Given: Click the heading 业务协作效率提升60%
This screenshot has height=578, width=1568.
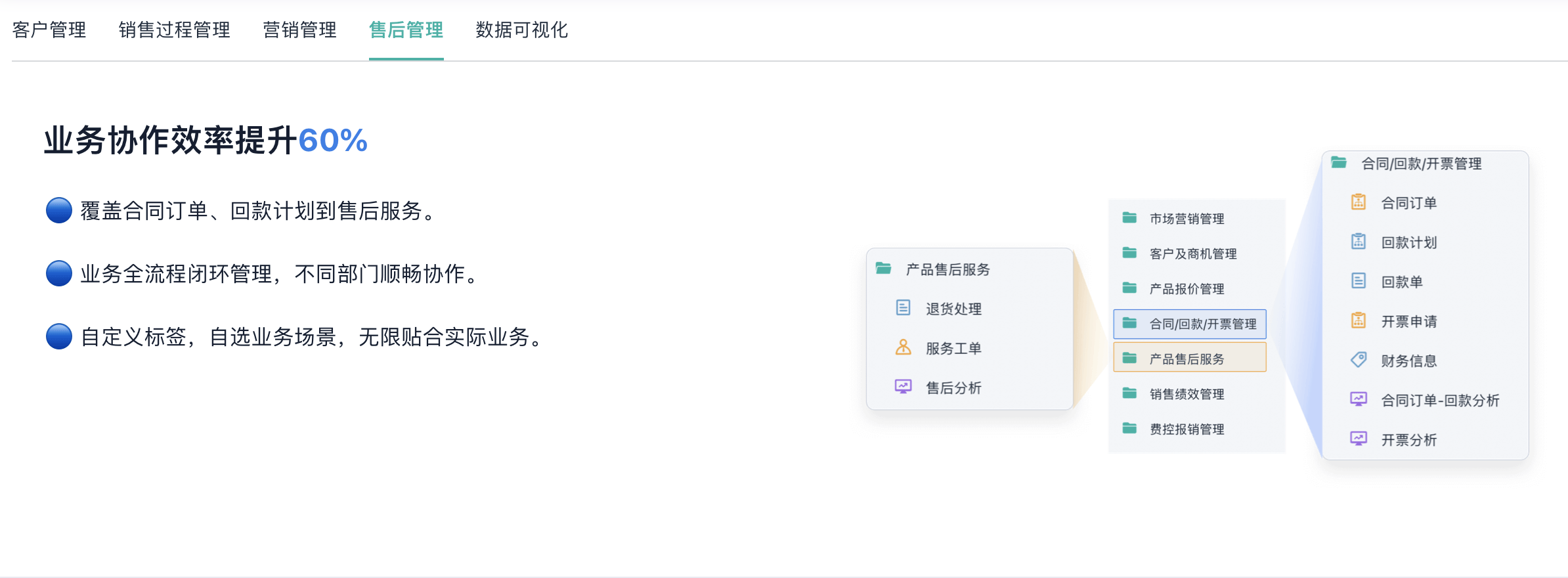Looking at the screenshot, I should point(206,140).
